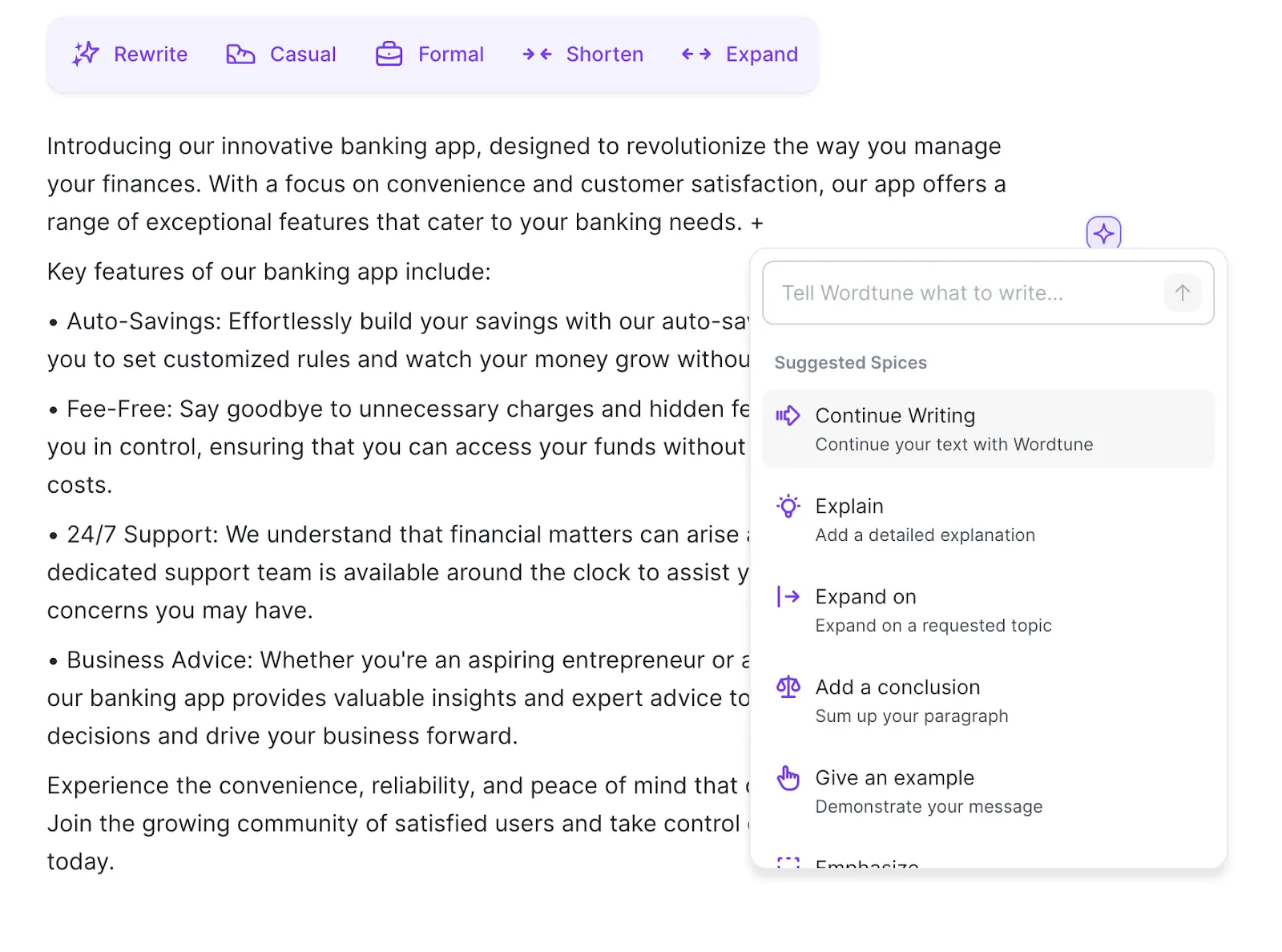The width and height of the screenshot is (1282, 952).
Task: Click the Formal briefcase icon
Action: 389,54
